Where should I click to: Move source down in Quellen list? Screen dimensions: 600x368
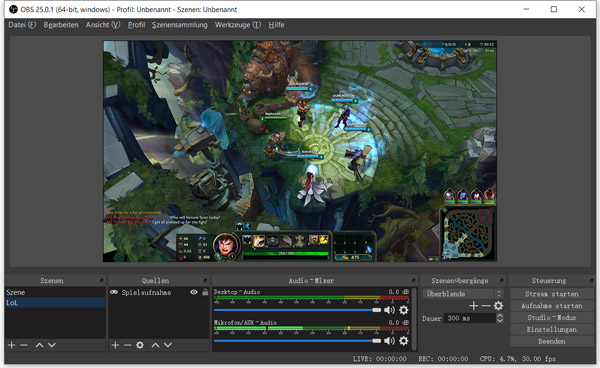tap(168, 345)
